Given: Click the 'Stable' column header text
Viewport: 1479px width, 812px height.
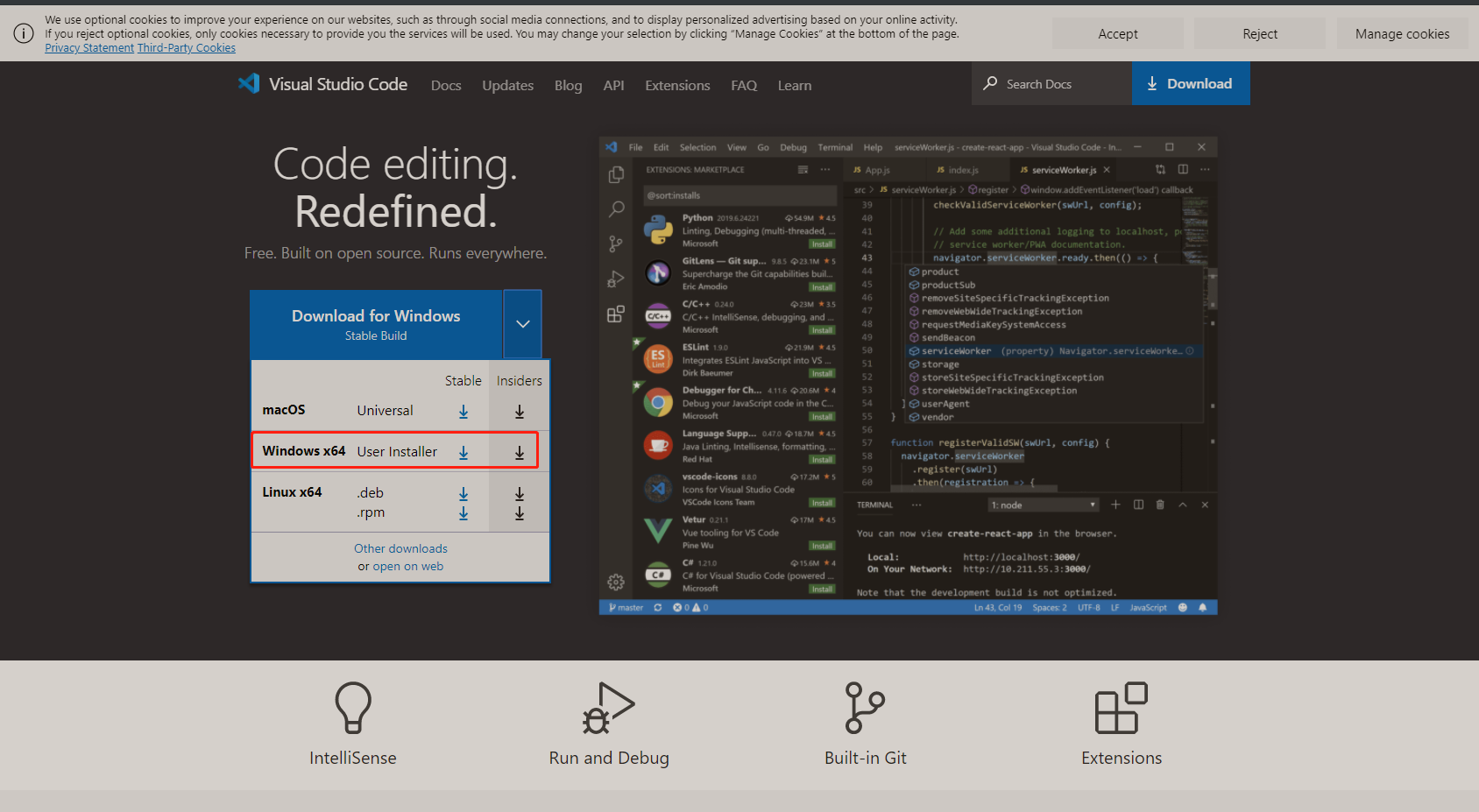Looking at the screenshot, I should pos(464,381).
